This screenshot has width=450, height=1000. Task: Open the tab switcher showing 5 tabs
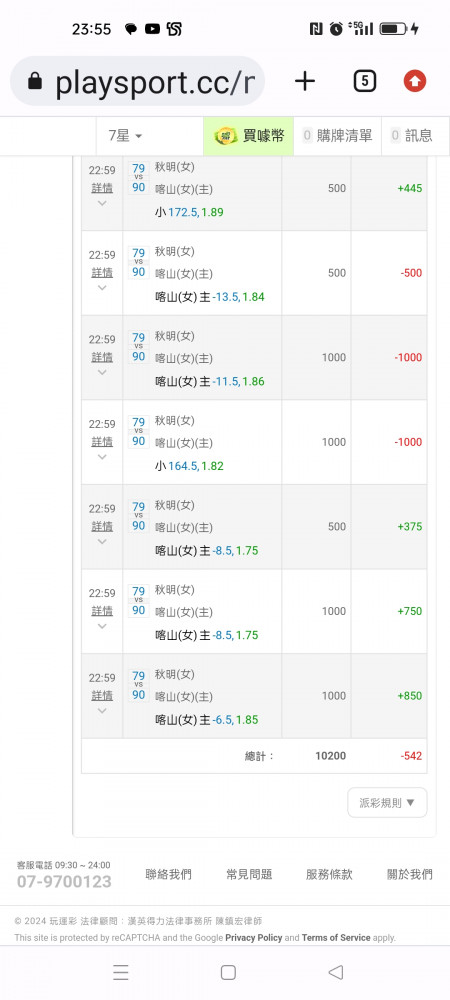(364, 81)
